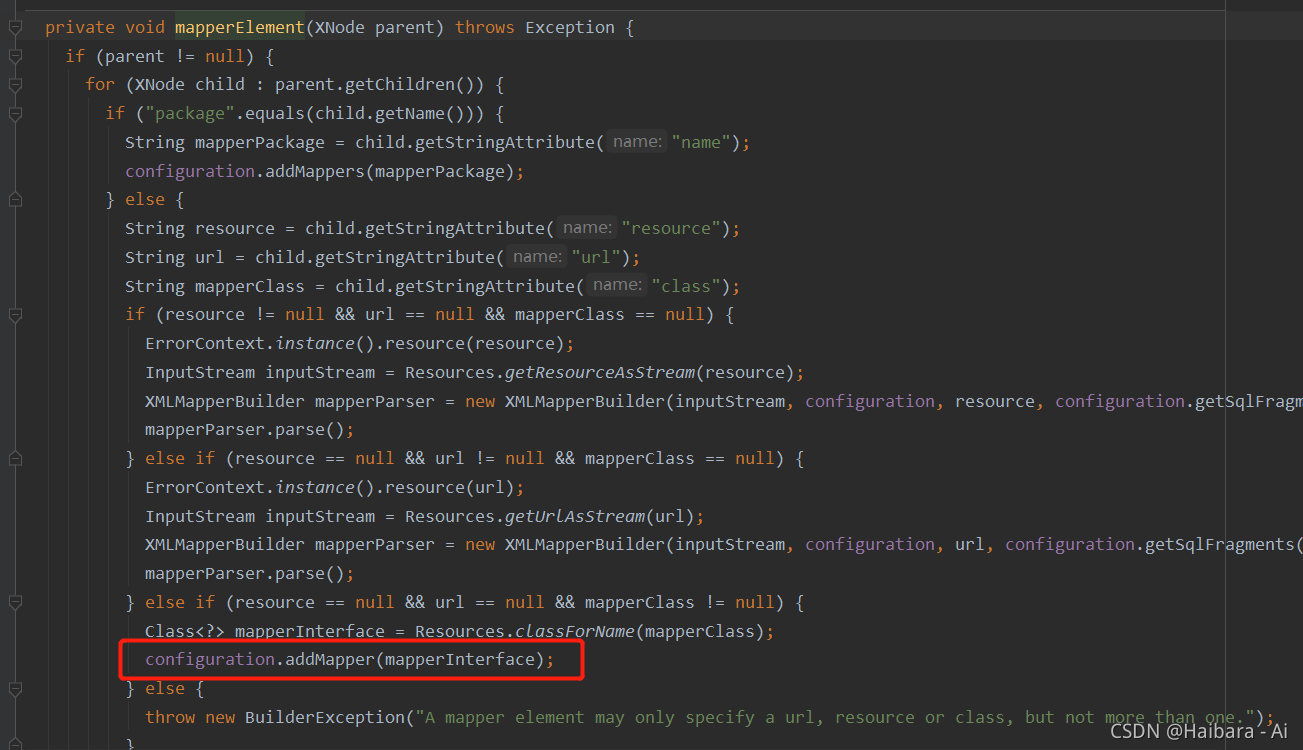Viewport: 1303px width, 750px height.
Task: Click the 'name:' hint before "name"
Action: tap(635, 142)
